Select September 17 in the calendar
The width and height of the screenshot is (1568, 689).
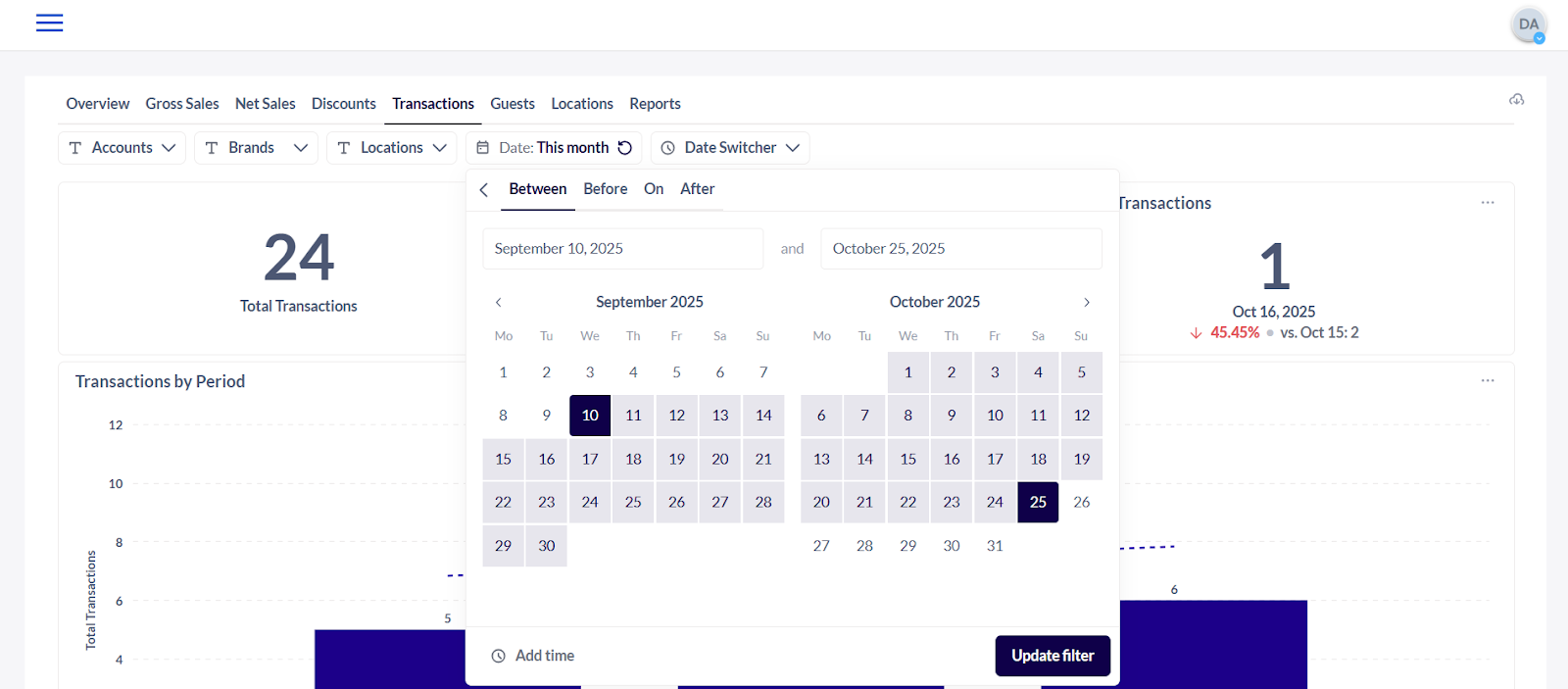pos(590,459)
